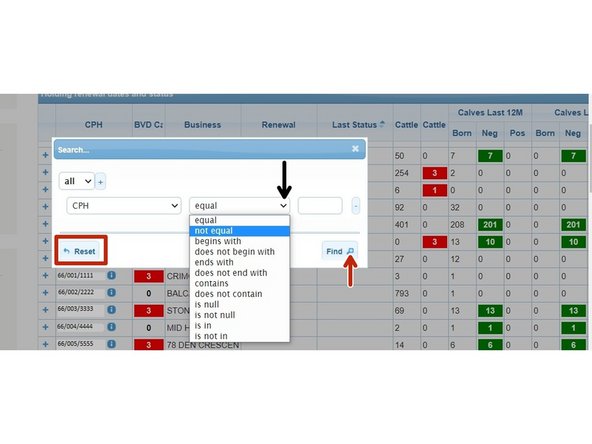Click the Calves Last 12M header
The image size is (592, 444).
point(490,113)
